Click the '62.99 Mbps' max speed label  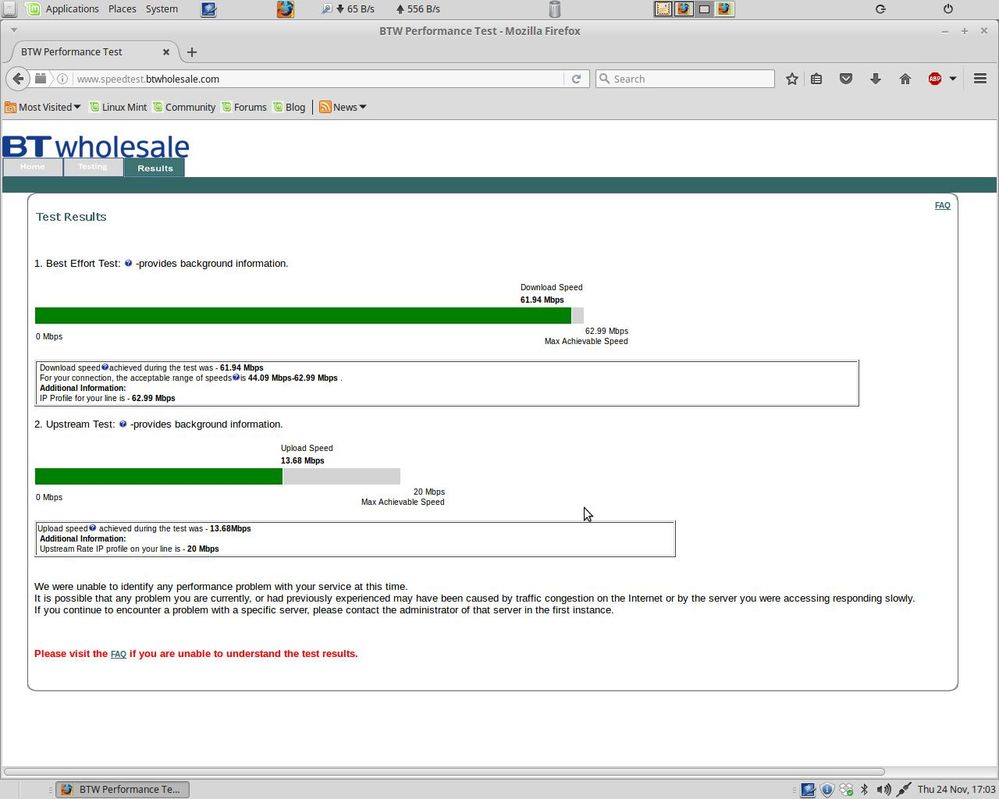[607, 331]
